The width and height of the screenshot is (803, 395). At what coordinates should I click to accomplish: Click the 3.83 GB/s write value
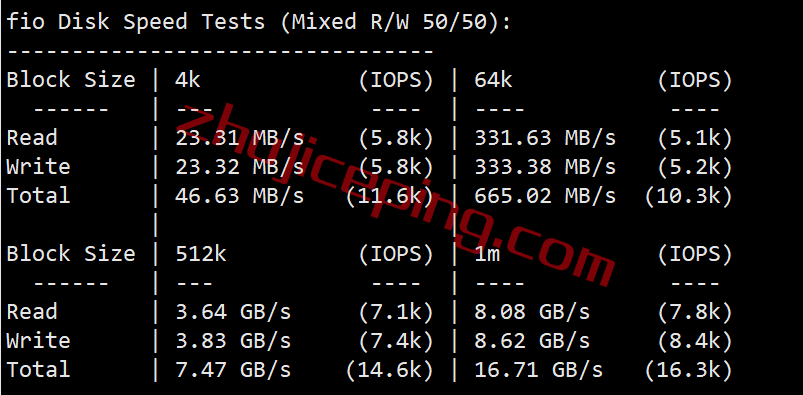(233, 341)
